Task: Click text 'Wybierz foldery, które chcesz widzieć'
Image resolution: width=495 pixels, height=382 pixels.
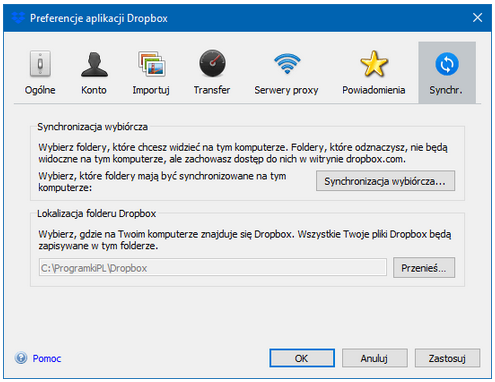Action: click(119, 147)
